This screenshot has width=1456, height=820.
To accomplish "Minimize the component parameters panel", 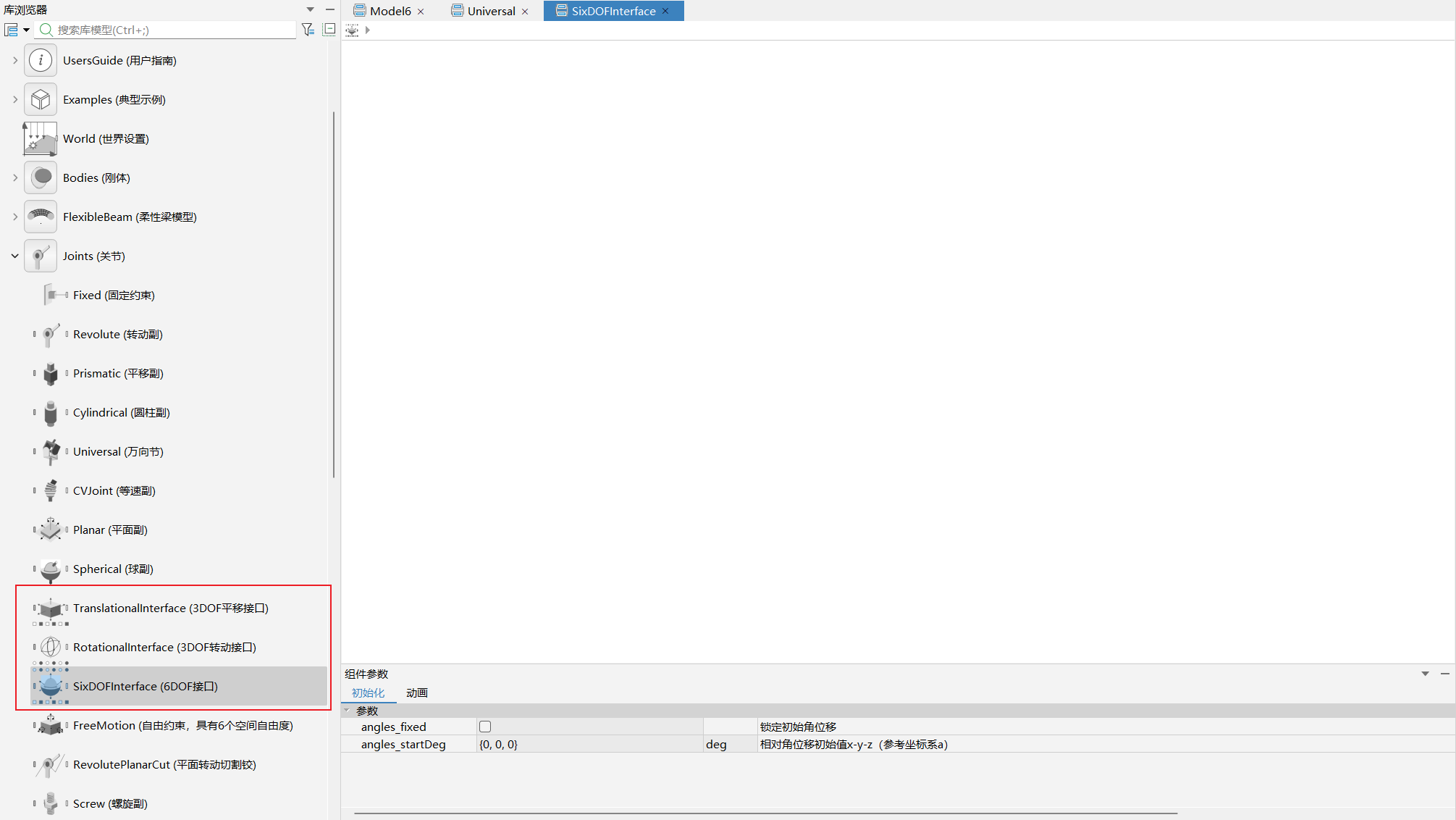I will coord(1445,674).
